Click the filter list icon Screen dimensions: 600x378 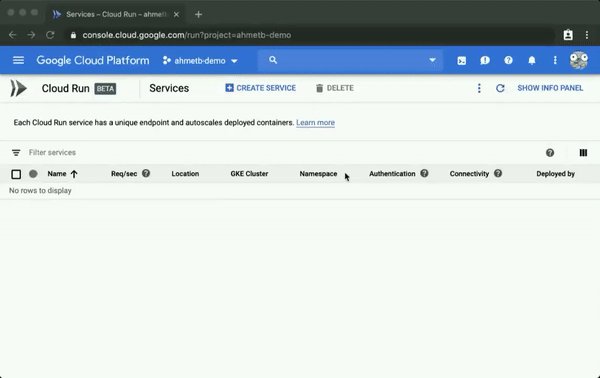pos(16,153)
